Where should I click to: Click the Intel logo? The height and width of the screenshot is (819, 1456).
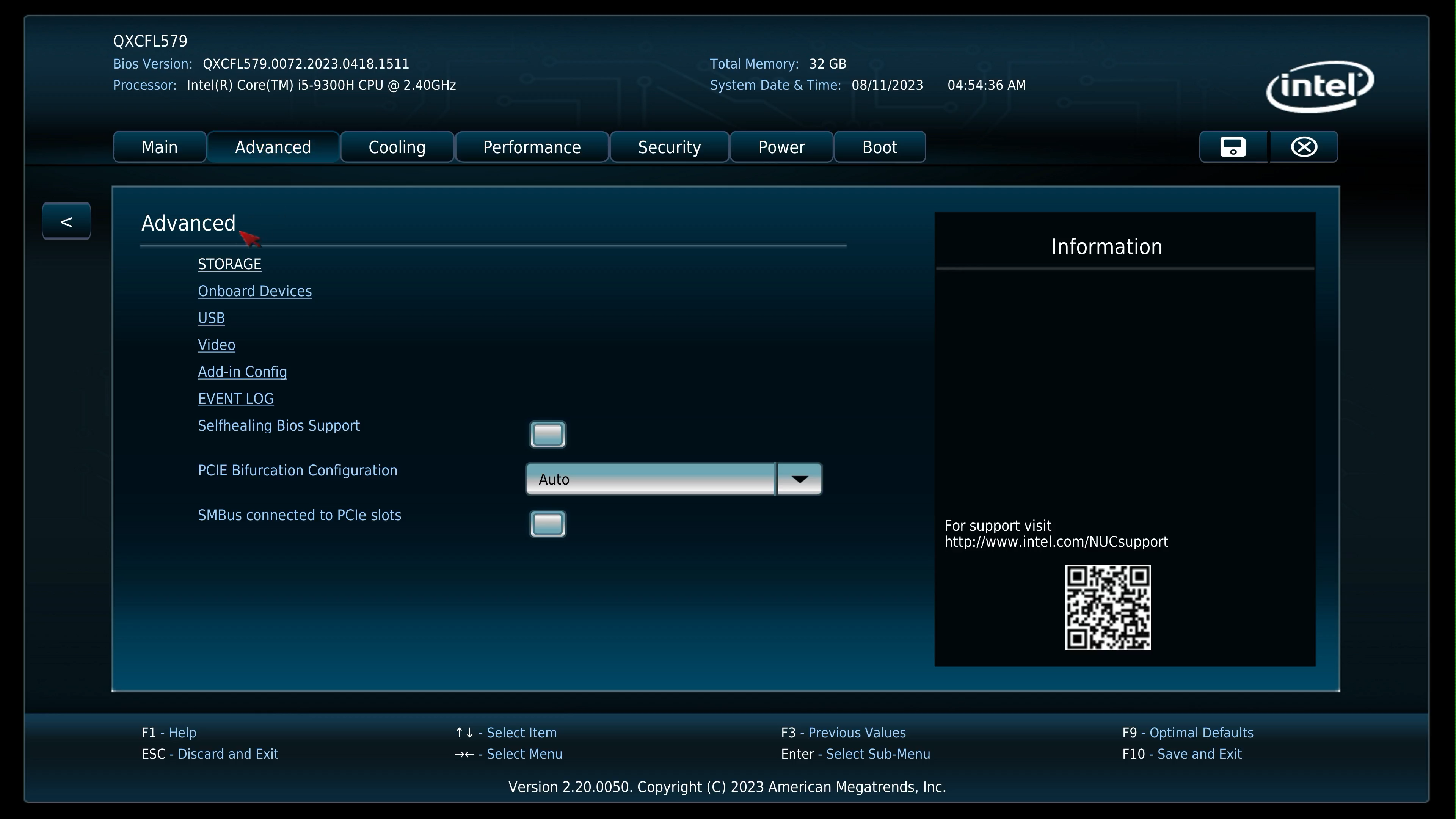[1320, 86]
